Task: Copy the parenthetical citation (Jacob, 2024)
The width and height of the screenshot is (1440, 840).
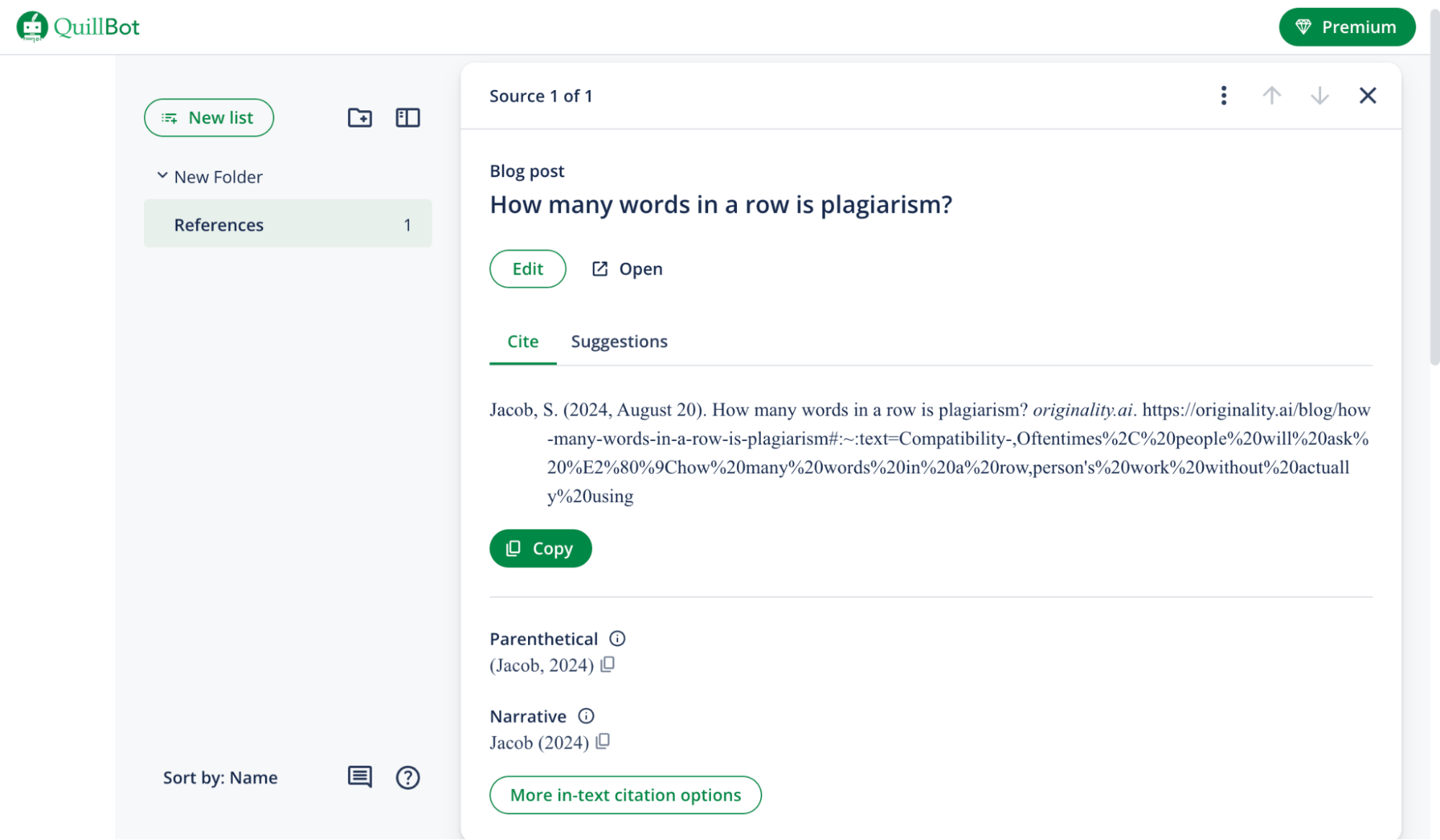Action: point(608,664)
